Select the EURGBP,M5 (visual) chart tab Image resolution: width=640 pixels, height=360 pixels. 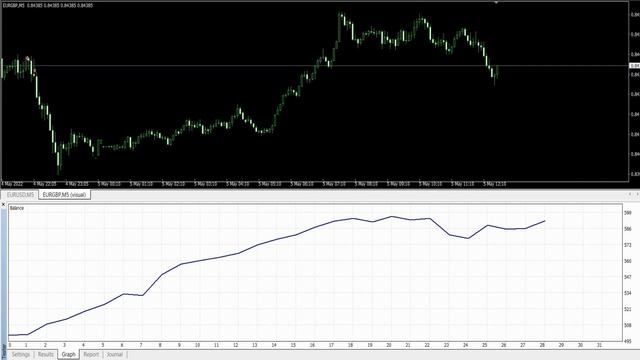[x=64, y=195]
